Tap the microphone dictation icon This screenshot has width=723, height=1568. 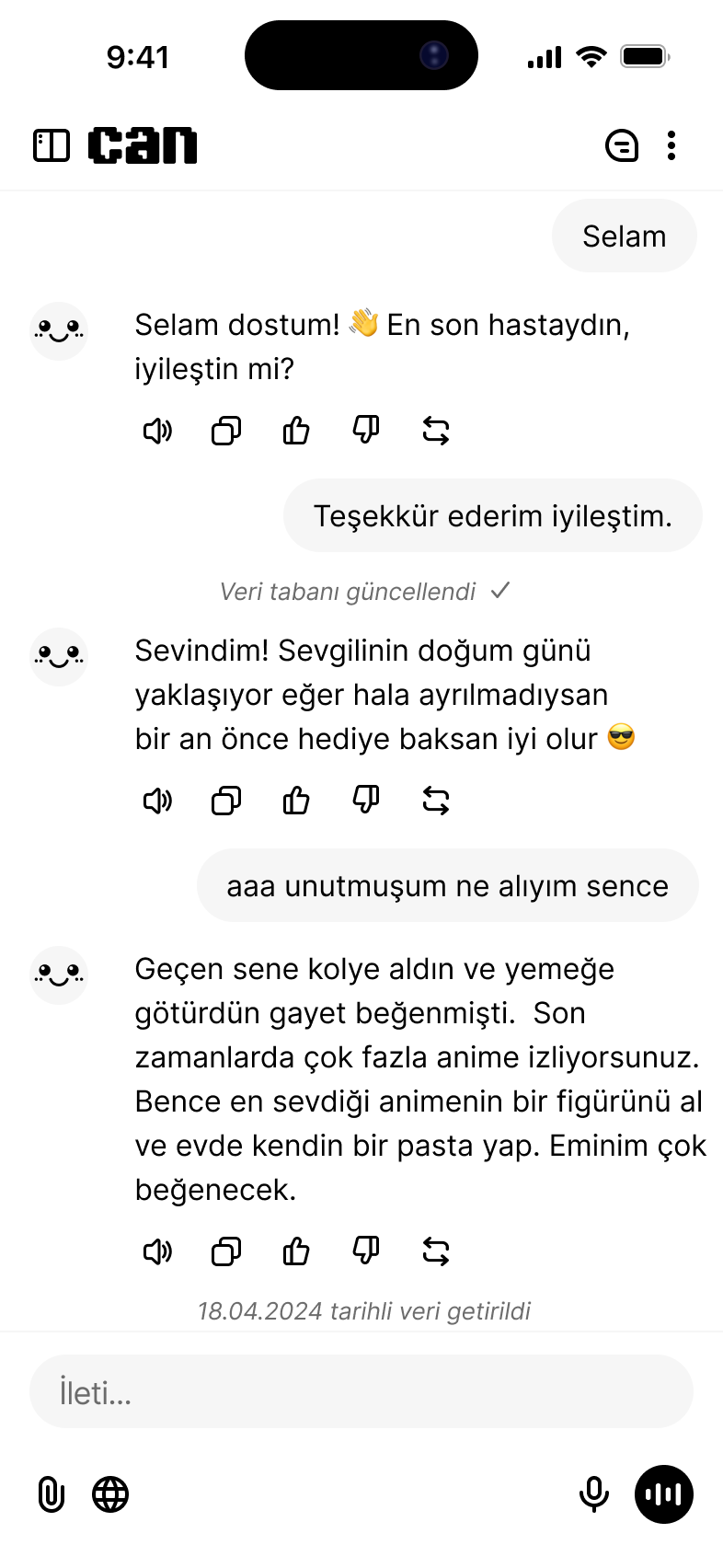(x=594, y=1494)
